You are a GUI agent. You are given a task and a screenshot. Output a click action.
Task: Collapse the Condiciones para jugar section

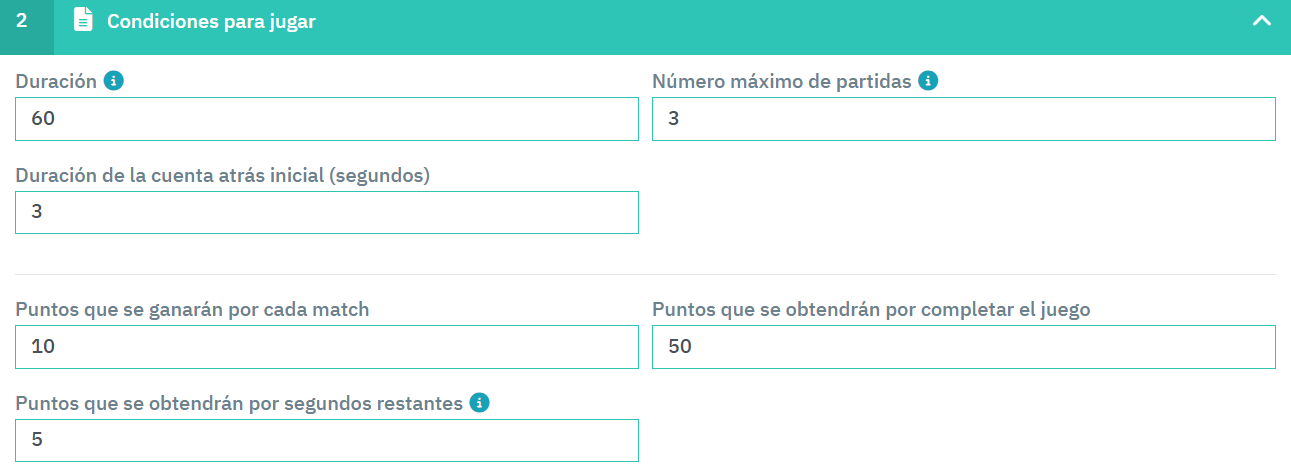1261,20
